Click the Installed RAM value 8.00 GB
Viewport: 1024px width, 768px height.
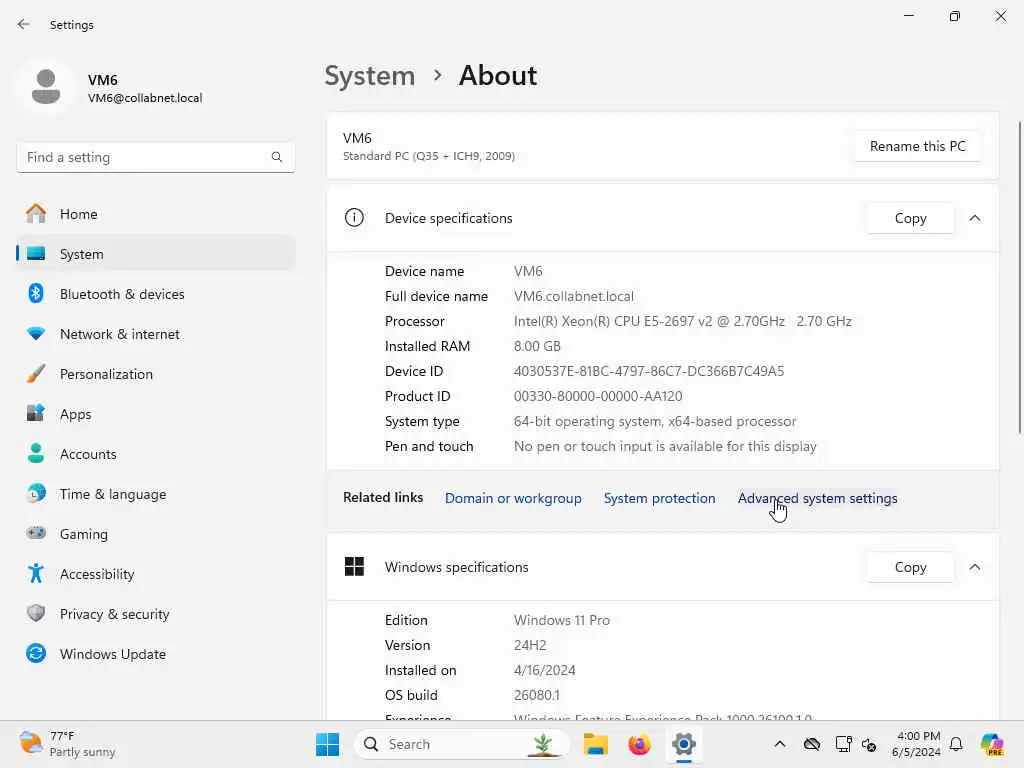pos(537,346)
